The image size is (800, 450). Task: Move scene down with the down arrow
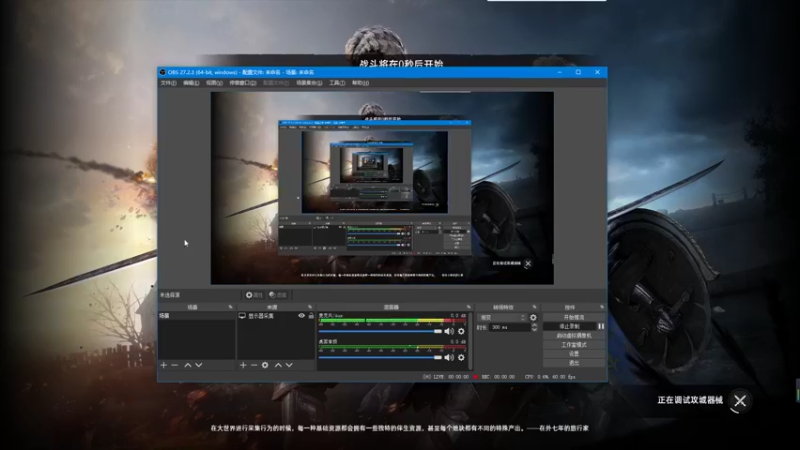(x=199, y=365)
